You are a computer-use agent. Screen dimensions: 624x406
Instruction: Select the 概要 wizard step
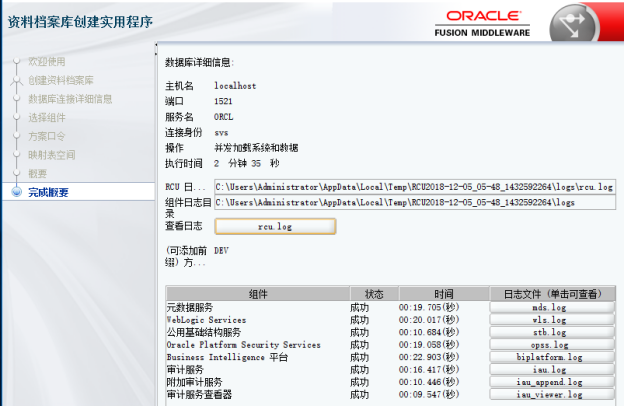coord(37,174)
